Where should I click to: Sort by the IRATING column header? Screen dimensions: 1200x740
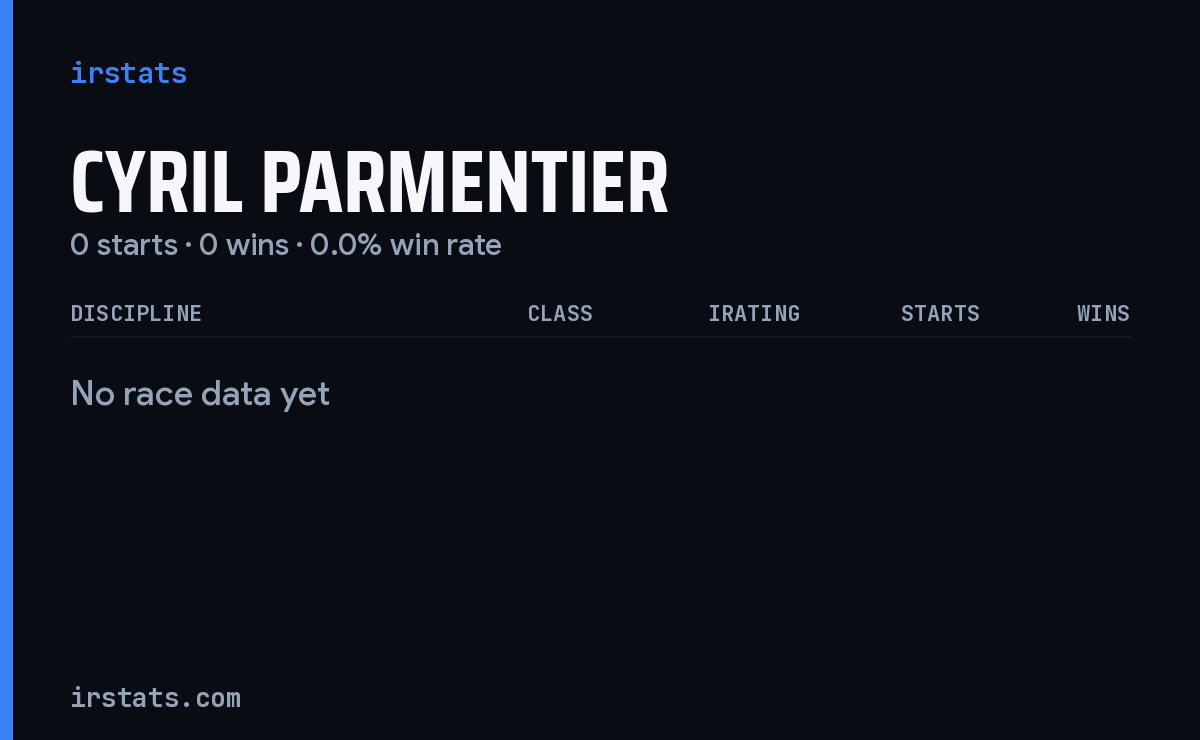pyautogui.click(x=754, y=314)
